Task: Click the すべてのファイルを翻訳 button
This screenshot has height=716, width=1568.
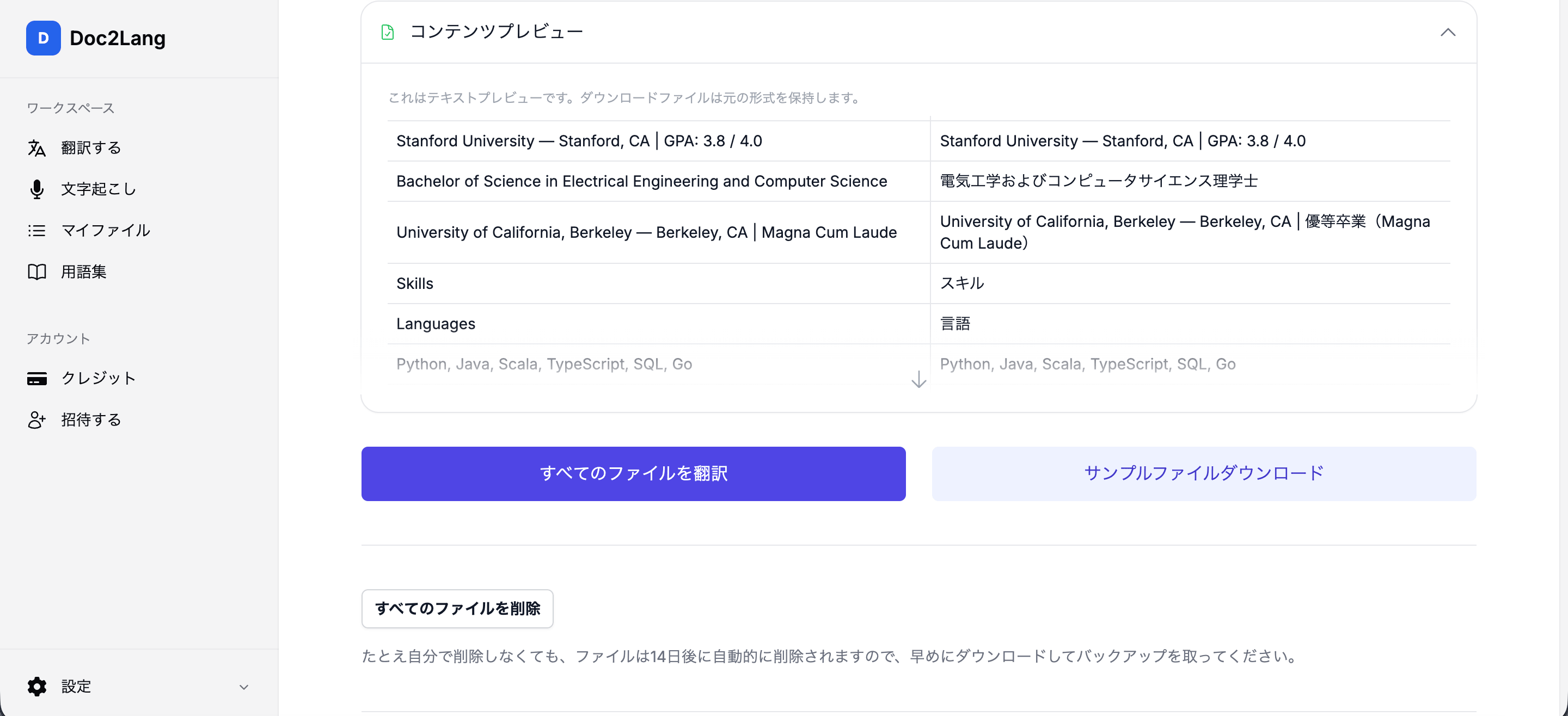Action: [x=633, y=474]
